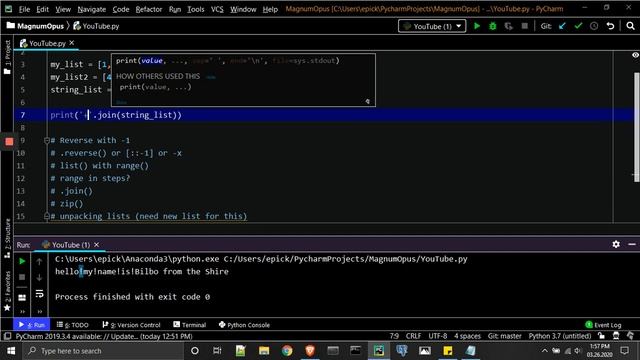The width and height of the screenshot is (640, 360).
Task: Change the Python 3.7 interpreter
Action: coord(560,336)
